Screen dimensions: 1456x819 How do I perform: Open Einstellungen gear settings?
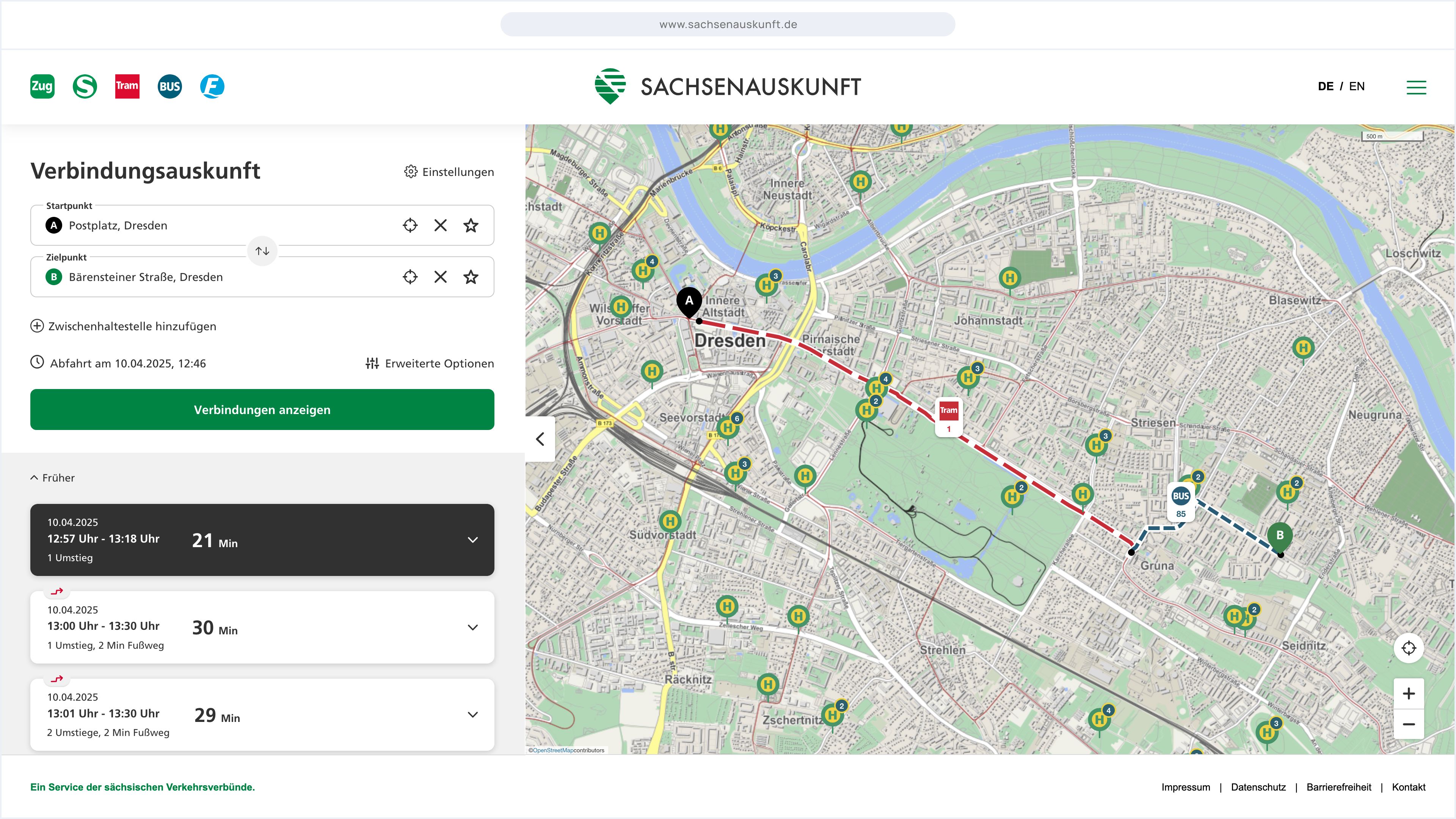coord(449,172)
